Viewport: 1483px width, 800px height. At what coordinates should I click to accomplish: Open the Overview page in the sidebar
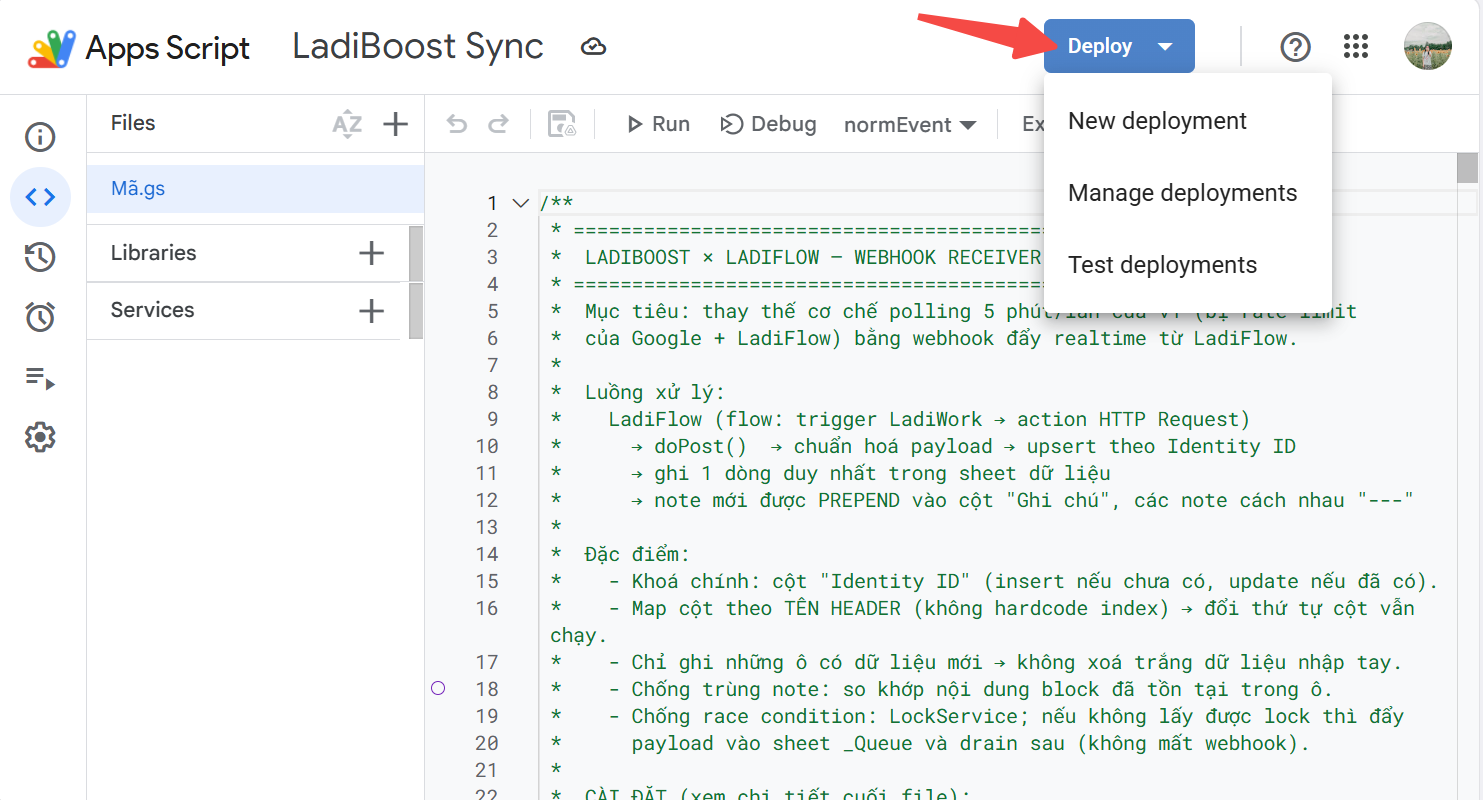point(40,137)
